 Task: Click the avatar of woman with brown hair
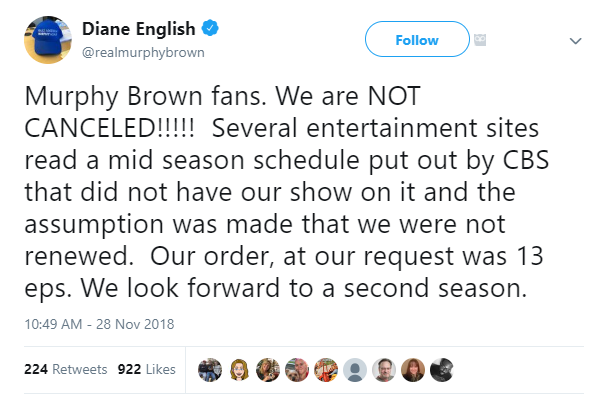[x=413, y=370]
